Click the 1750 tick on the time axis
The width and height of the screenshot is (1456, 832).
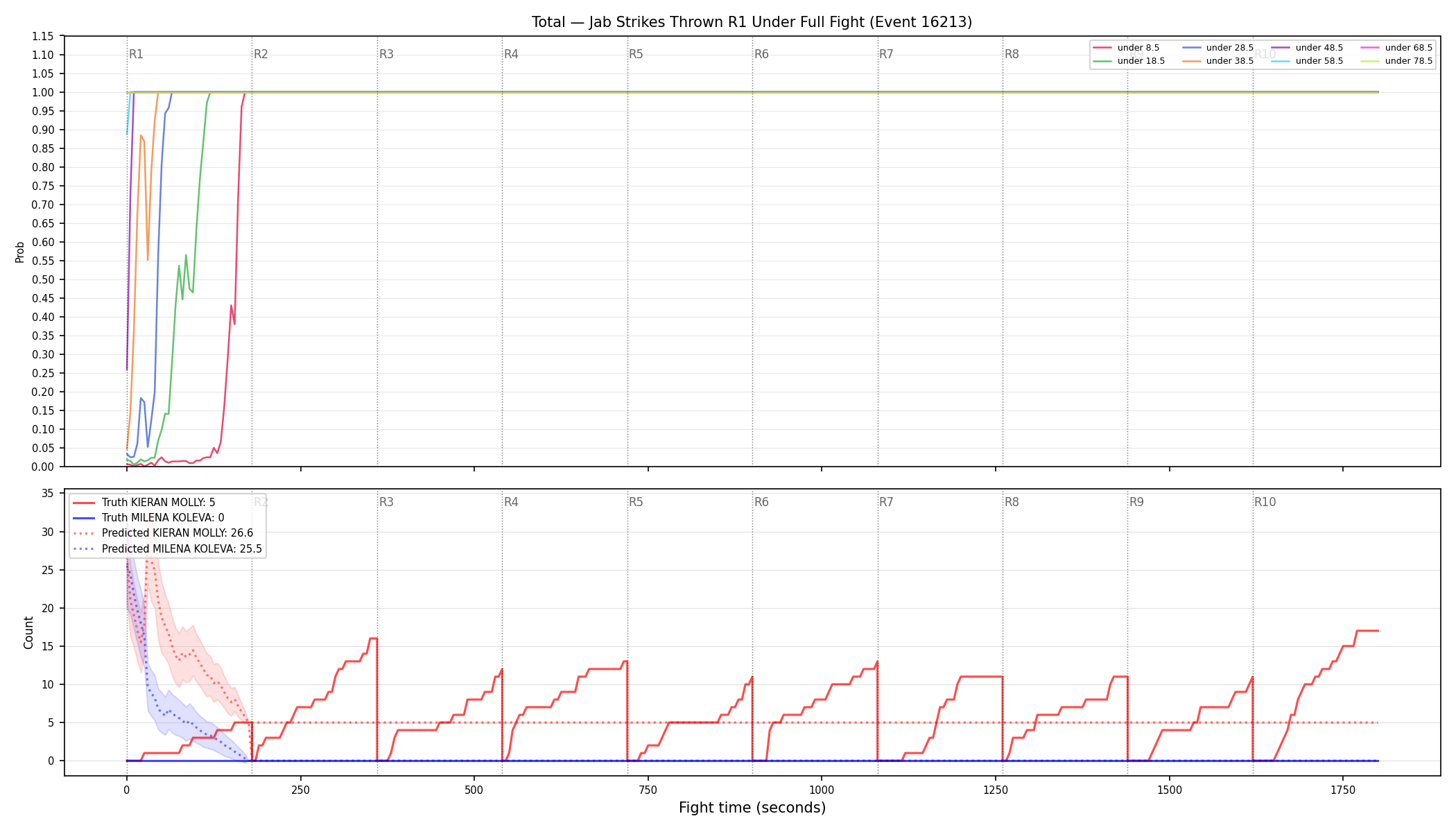(x=1343, y=790)
